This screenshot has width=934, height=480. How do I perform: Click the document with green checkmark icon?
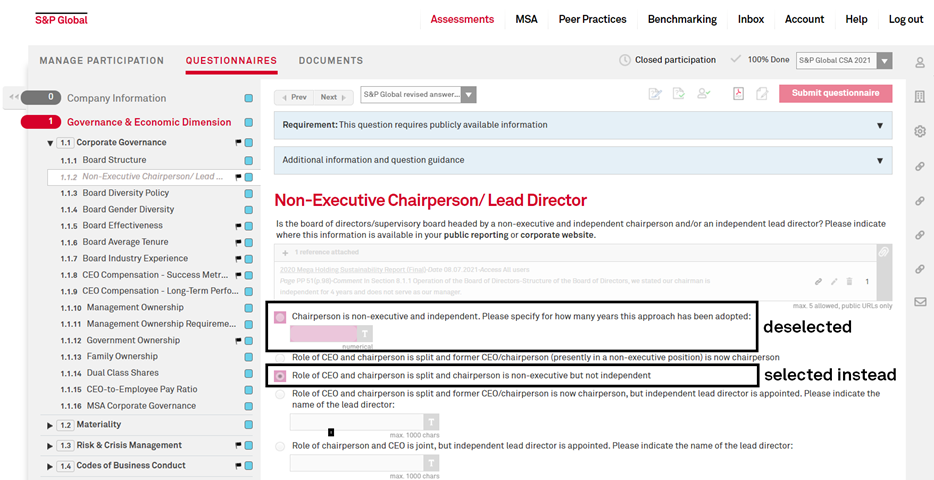(679, 93)
